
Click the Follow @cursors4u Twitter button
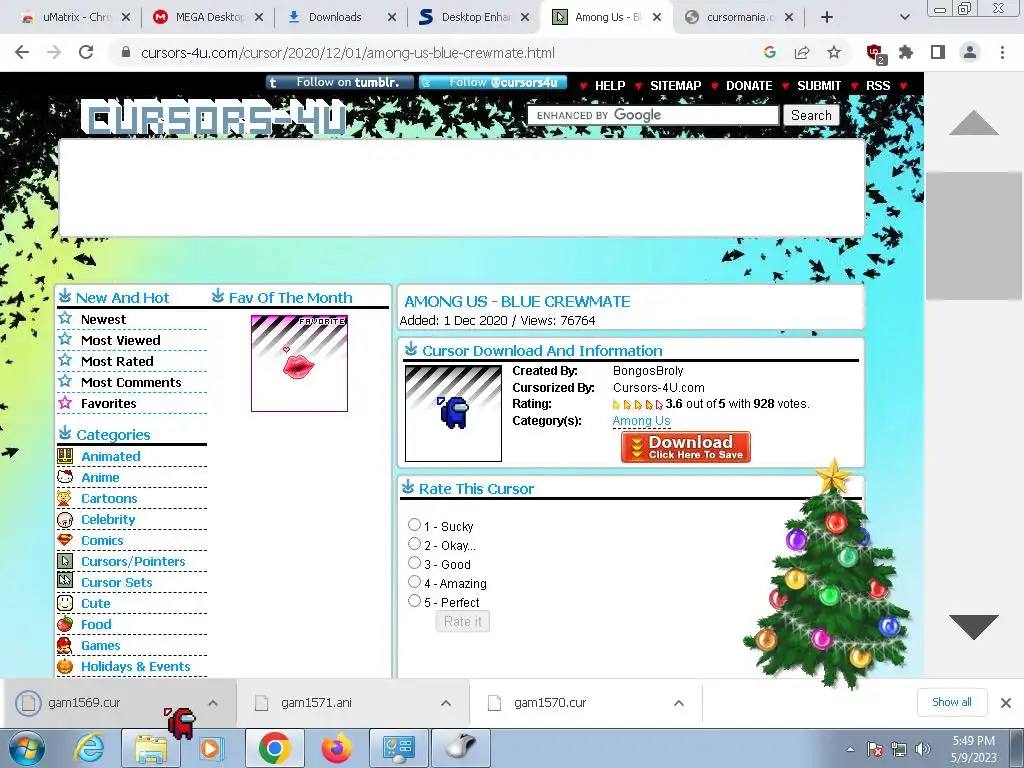point(493,82)
